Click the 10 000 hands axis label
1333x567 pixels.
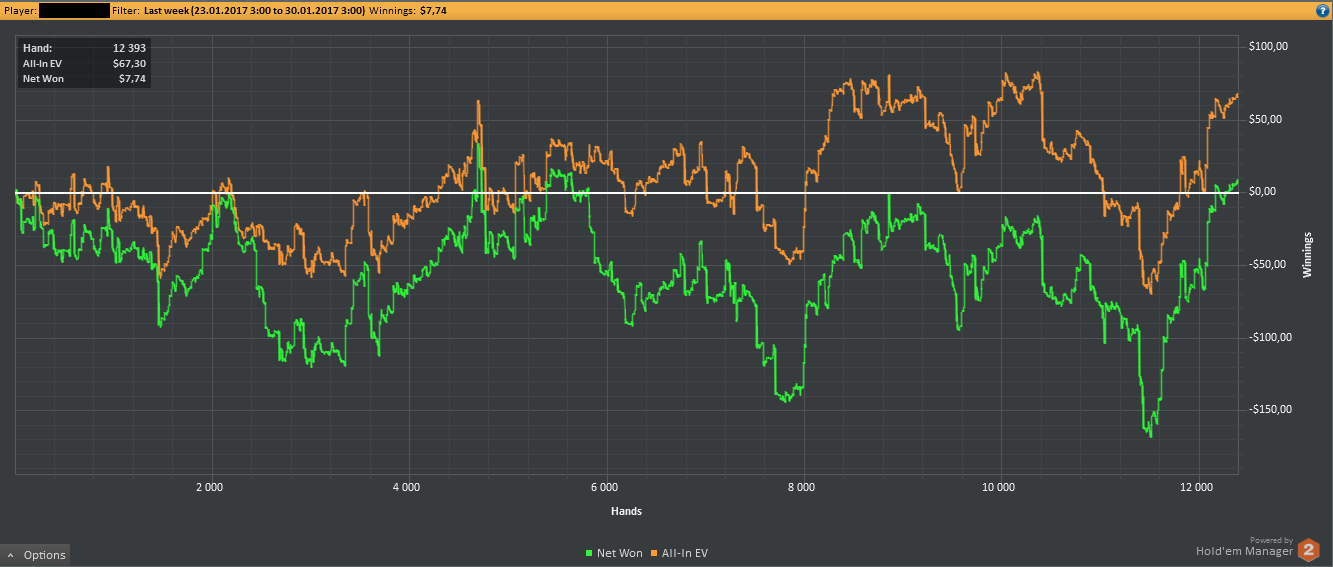[x=998, y=487]
